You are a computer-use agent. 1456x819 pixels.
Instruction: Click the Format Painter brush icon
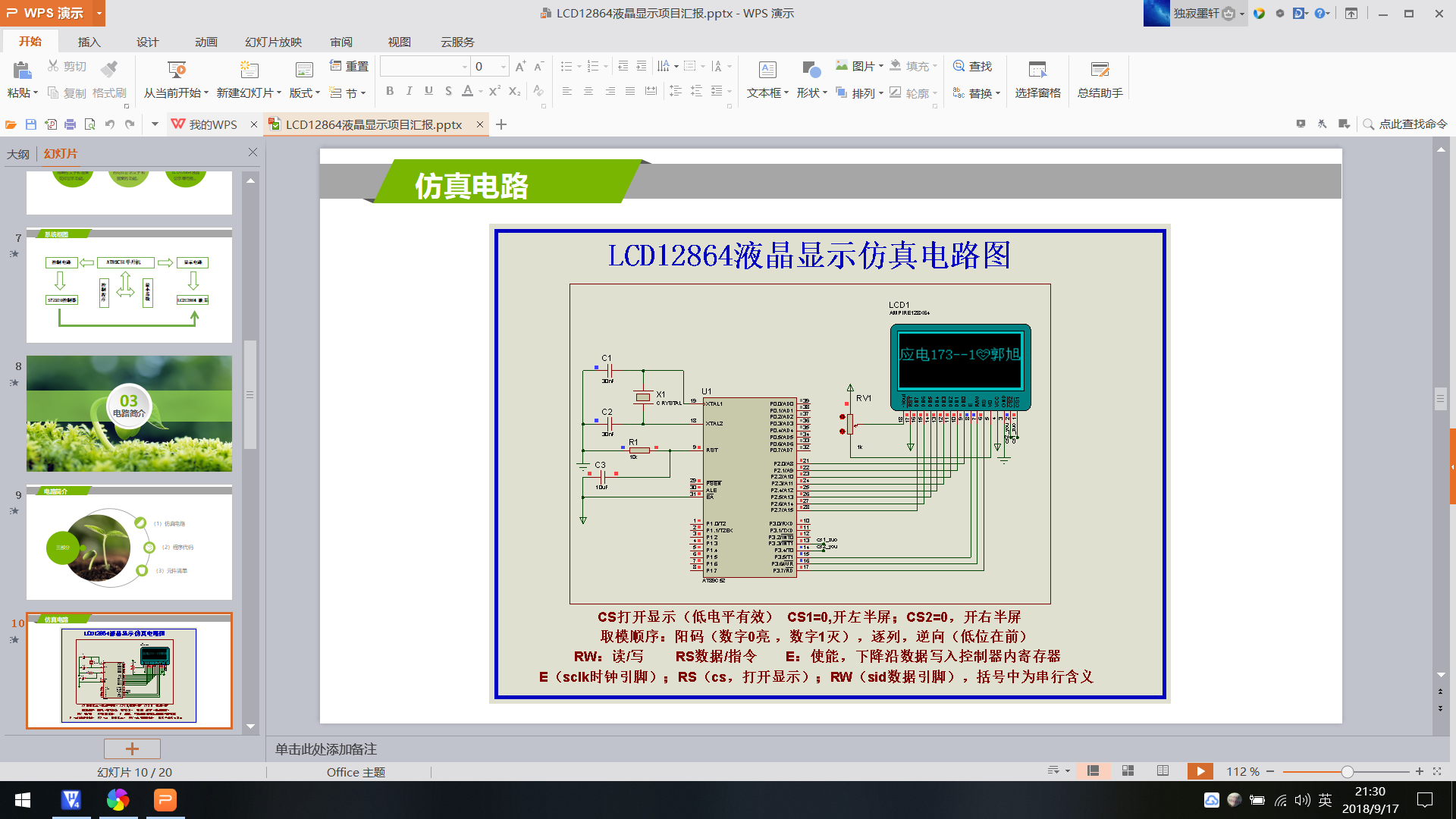coord(109,71)
